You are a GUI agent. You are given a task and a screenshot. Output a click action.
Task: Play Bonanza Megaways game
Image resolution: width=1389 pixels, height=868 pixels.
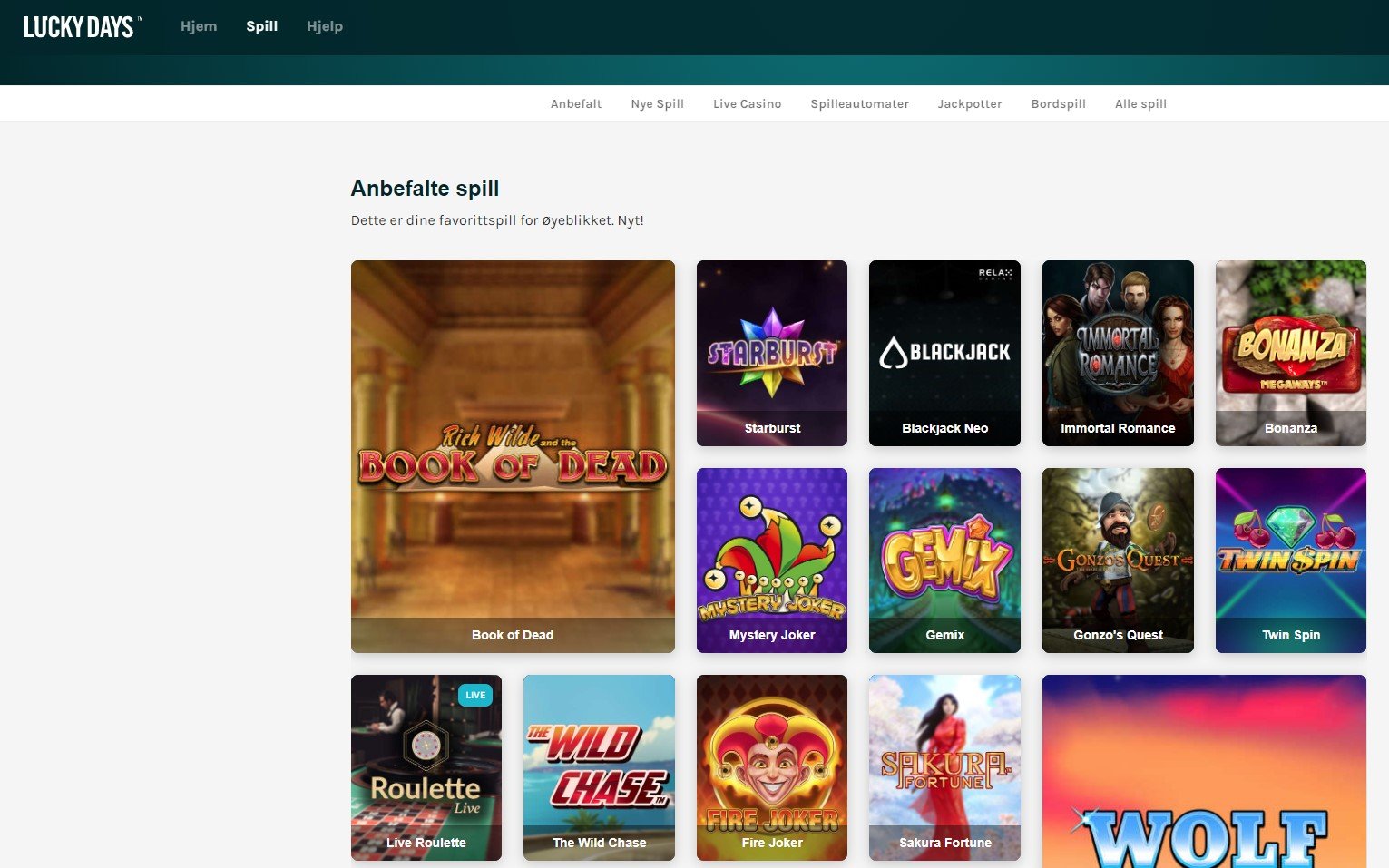[1290, 353]
